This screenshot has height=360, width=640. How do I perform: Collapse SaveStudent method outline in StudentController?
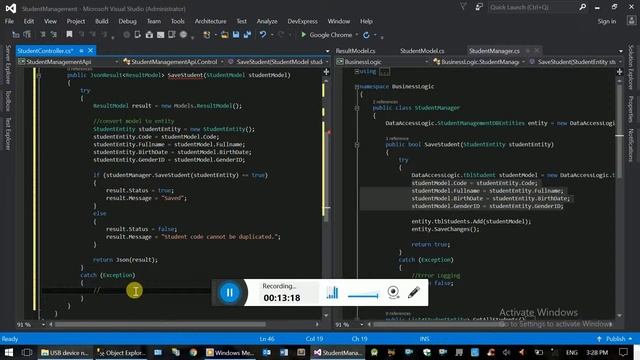39,75
